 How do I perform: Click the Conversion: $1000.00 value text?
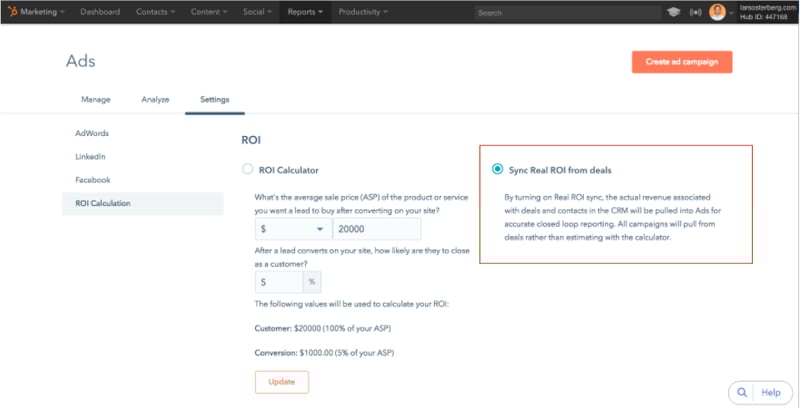[x=324, y=352]
